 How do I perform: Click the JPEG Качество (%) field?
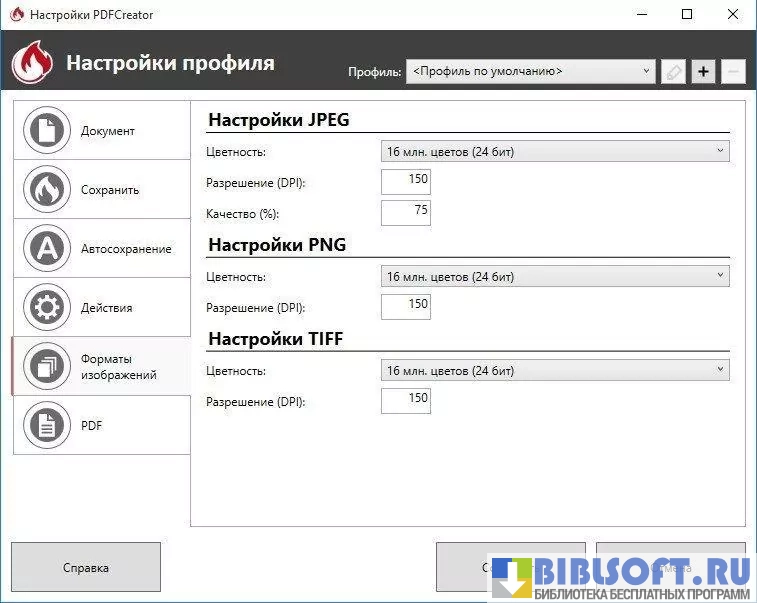(406, 213)
